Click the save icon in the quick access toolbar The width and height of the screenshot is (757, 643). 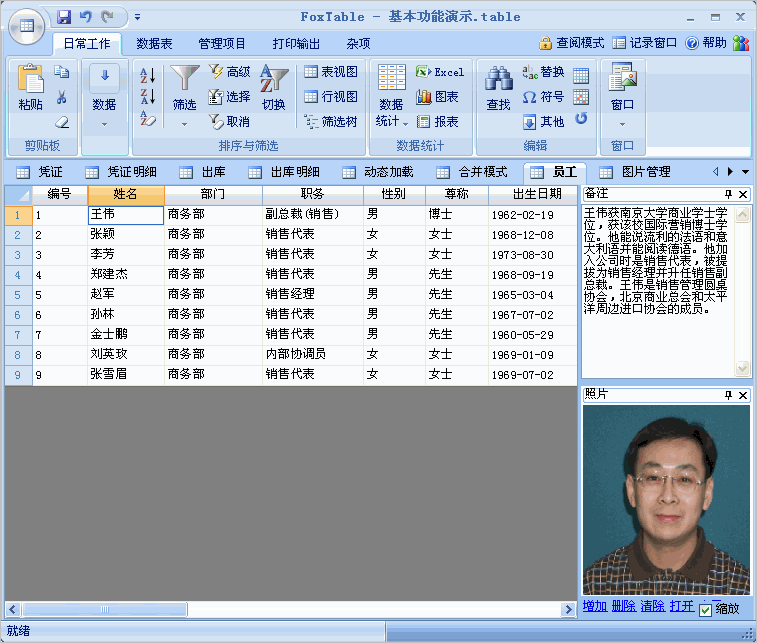[x=64, y=17]
